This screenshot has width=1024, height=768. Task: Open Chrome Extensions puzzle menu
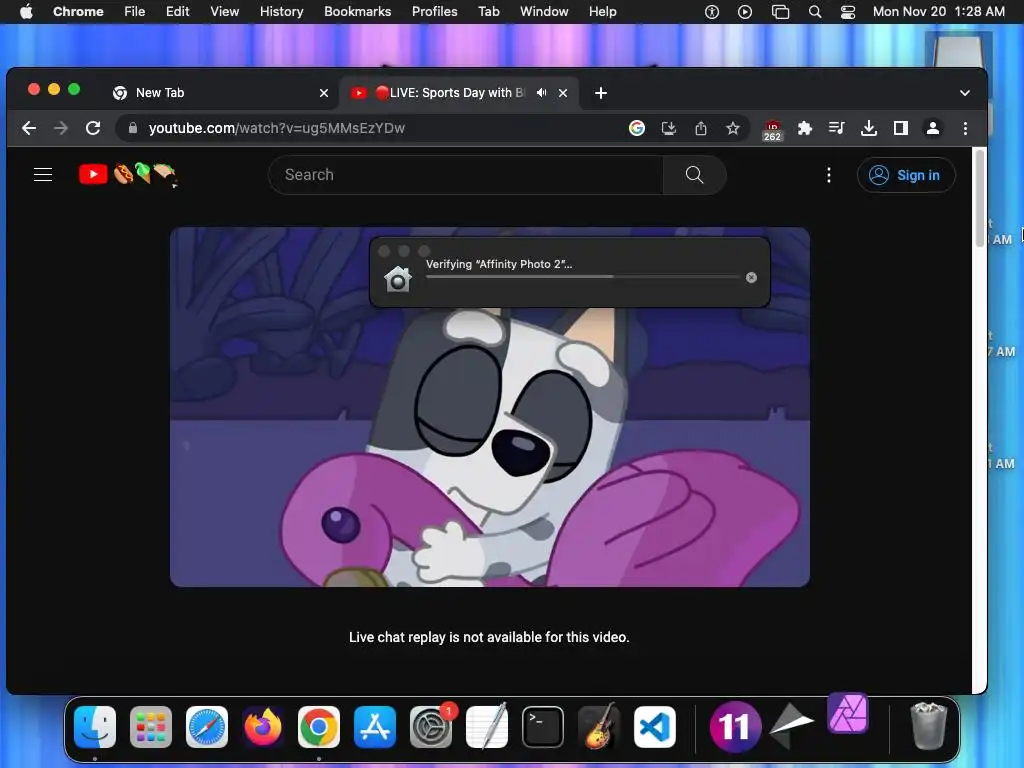coord(805,128)
